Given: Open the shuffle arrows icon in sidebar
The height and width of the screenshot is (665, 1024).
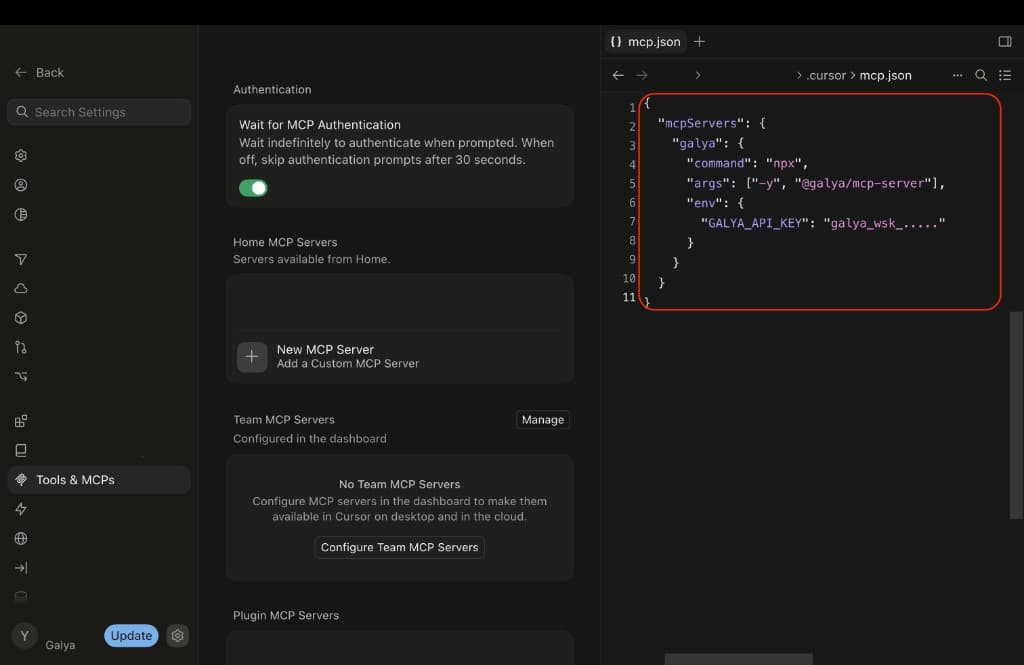Looking at the screenshot, I should click(21, 376).
